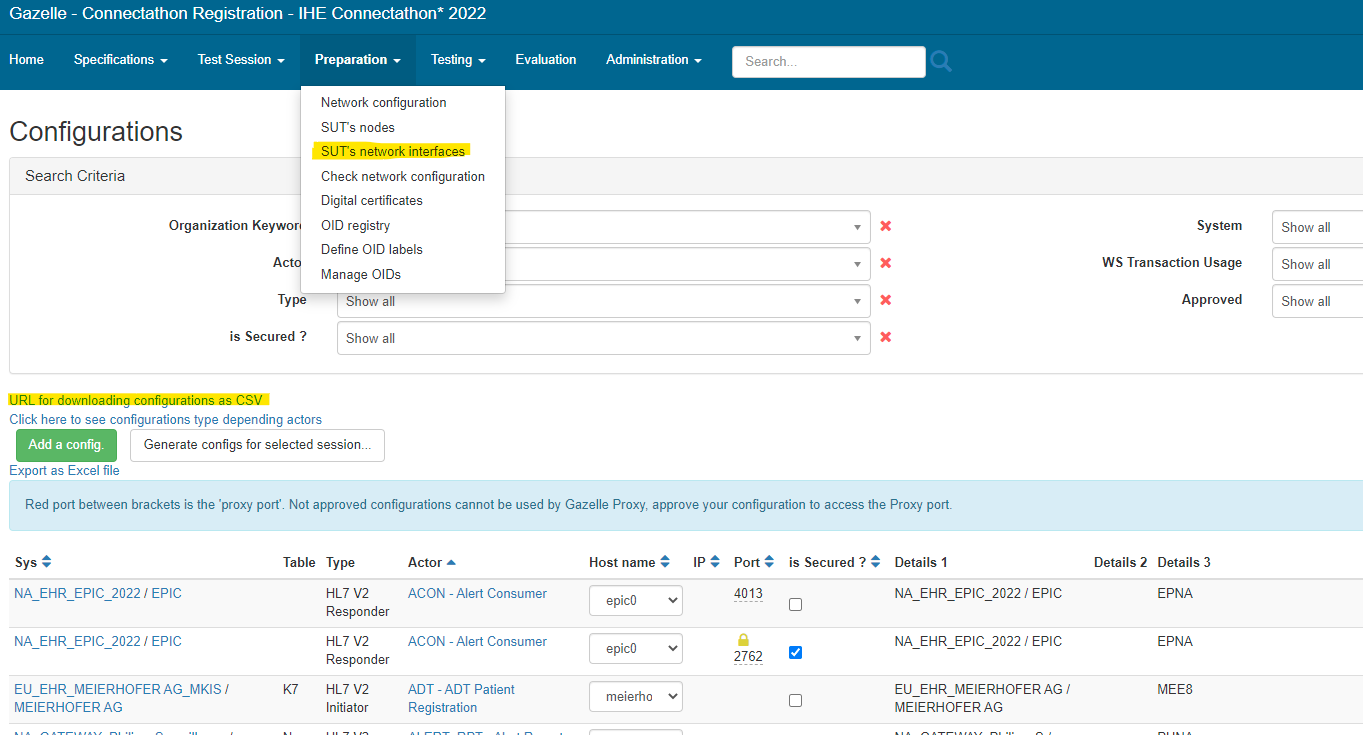Reset the is Secured filter red X
This screenshot has width=1363, height=735.
885,337
